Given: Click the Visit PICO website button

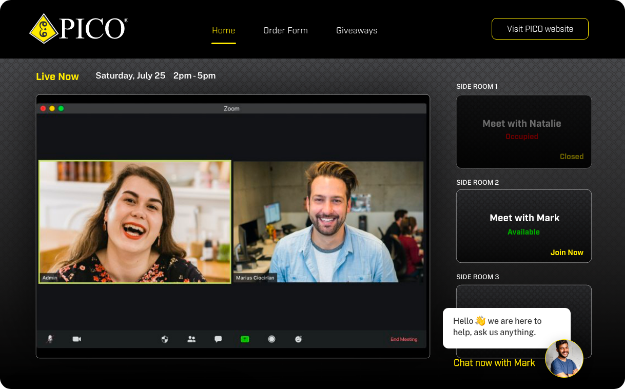Looking at the screenshot, I should click(x=540, y=29).
